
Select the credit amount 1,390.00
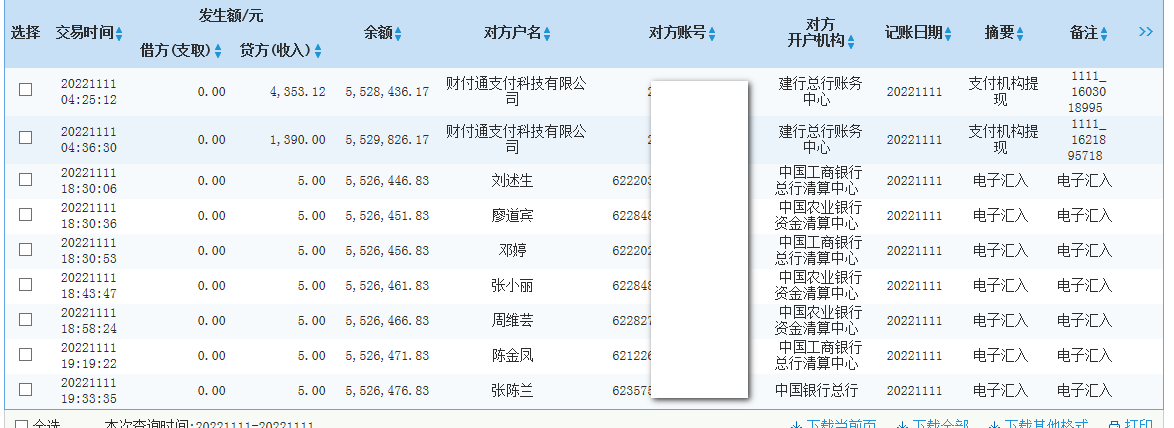tap(297, 140)
